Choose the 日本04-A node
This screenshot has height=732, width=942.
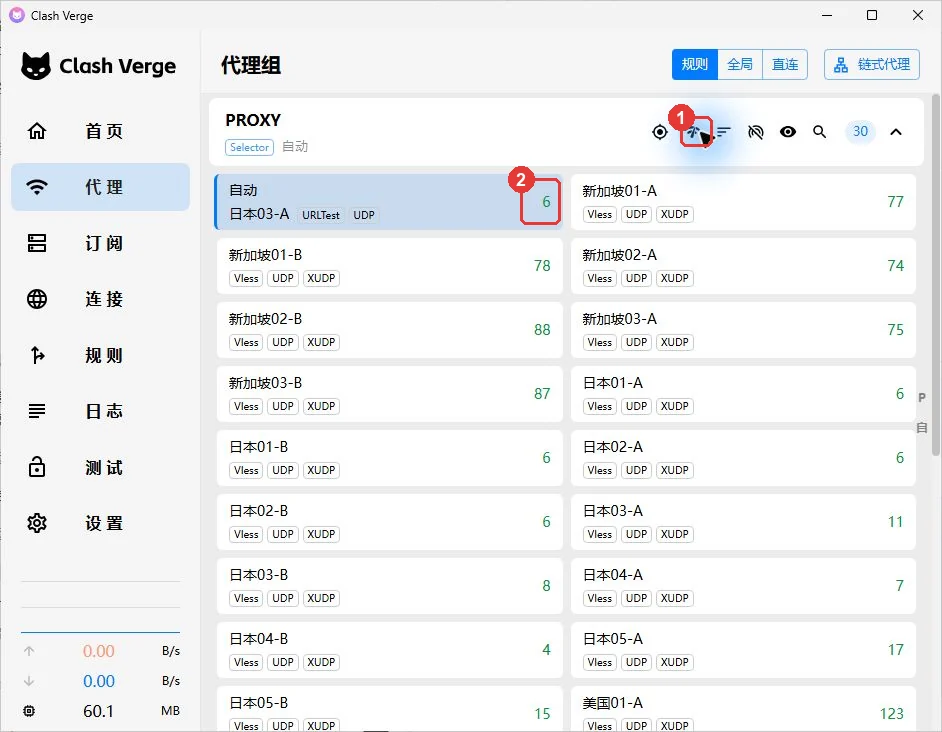pyautogui.click(x=743, y=586)
